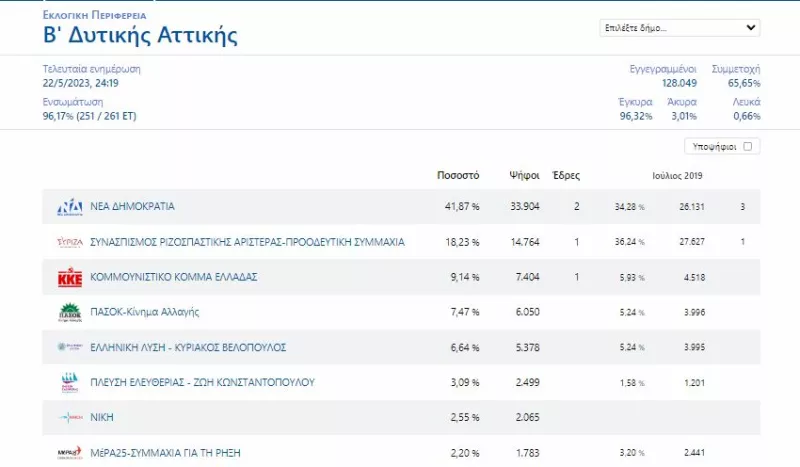Click the Ενσωμάτωση label
Viewport: 800px width, 467px height.
pos(72,102)
